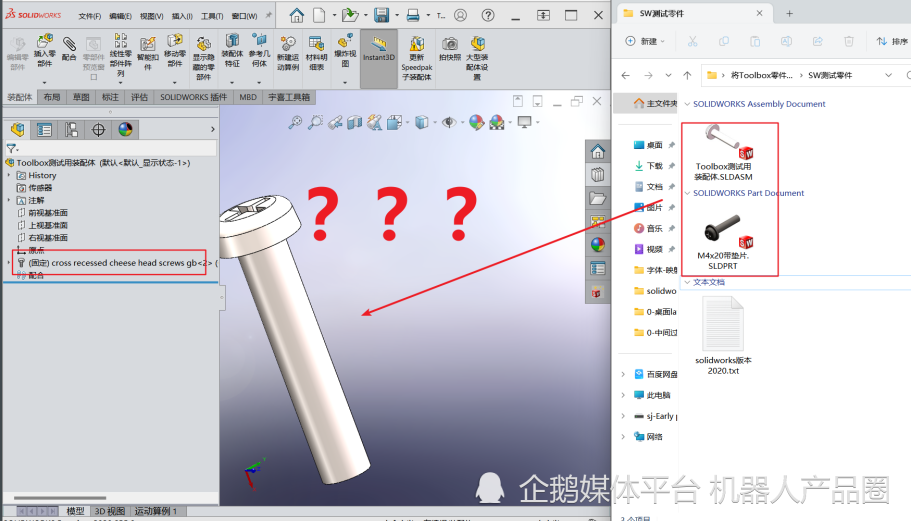The height and width of the screenshot is (521, 911).
Task: Open the 视图(V) menu
Action: coord(151,16)
